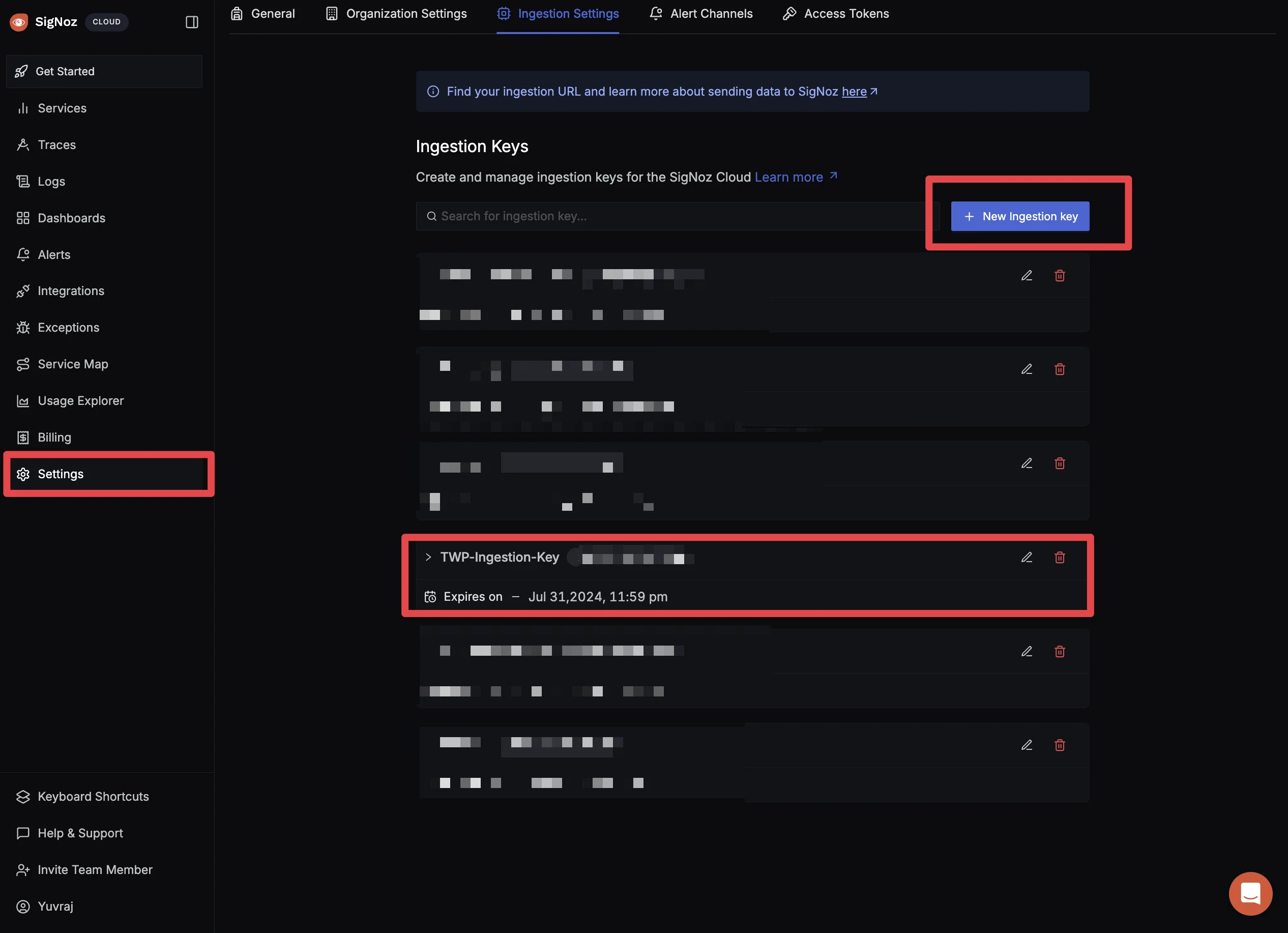Screen dimensions: 1288x933
Task: Expand TWP-Ingestion-Key entry
Action: coord(428,557)
